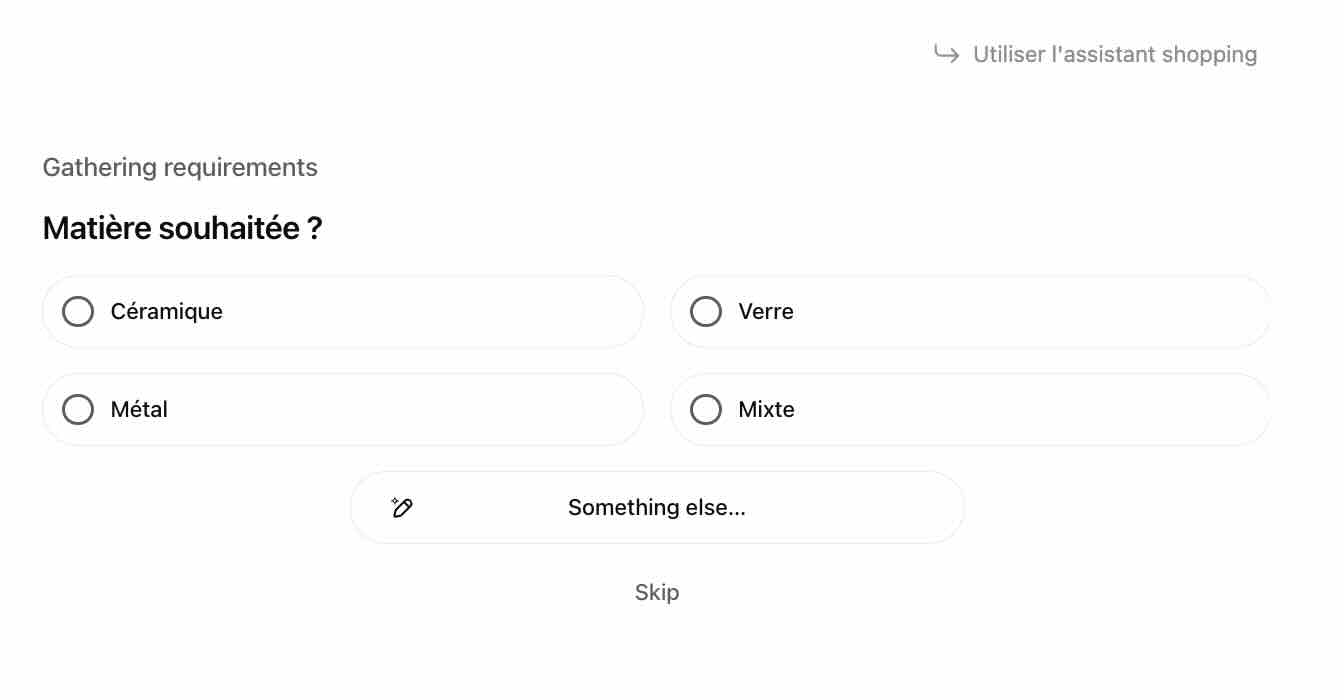
Task: Click the Métal label text
Action: (x=139, y=410)
